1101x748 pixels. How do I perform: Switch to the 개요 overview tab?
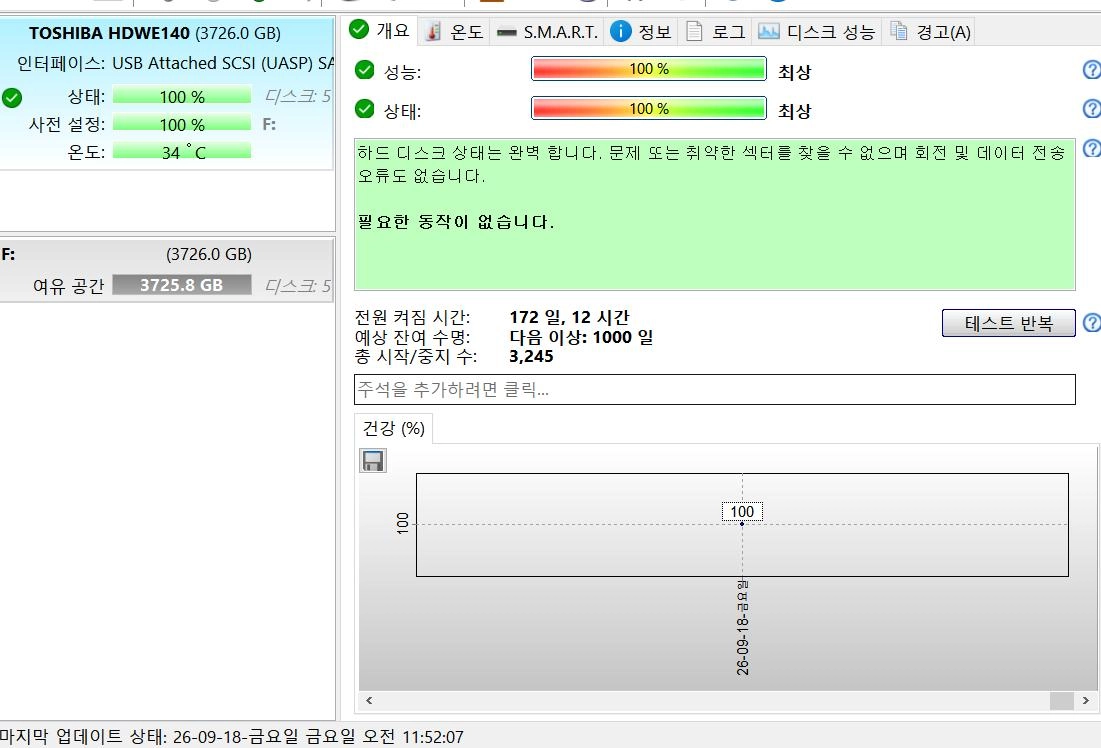click(380, 31)
